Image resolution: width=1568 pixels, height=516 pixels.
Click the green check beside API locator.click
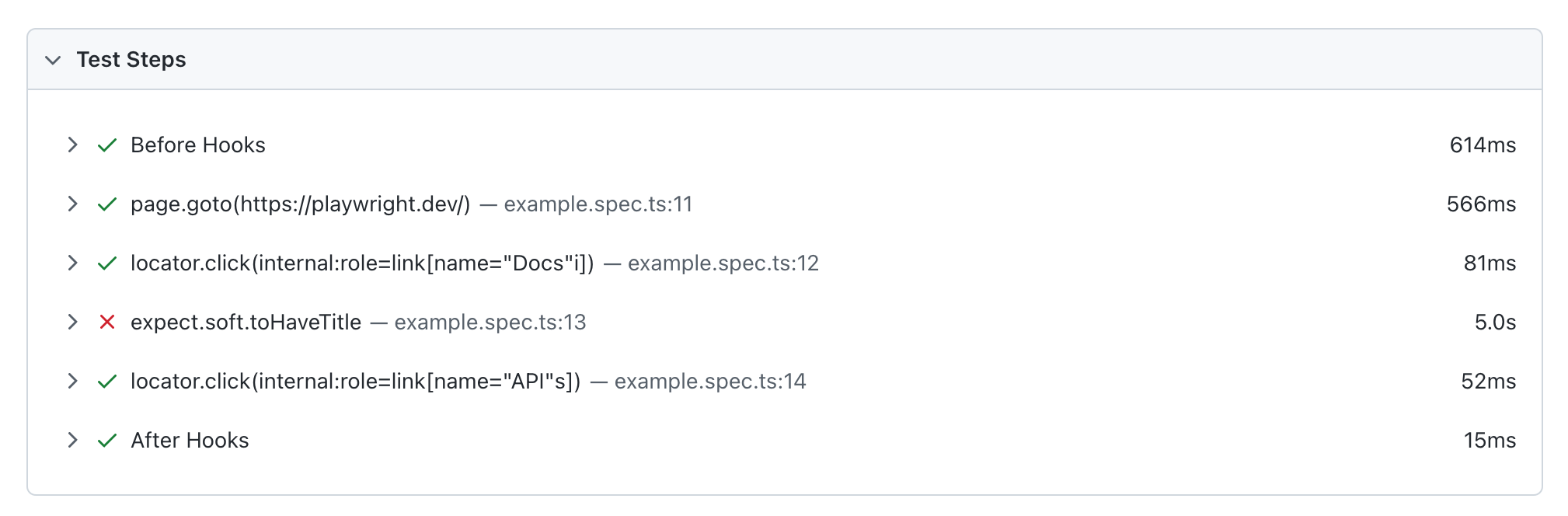[107, 382]
